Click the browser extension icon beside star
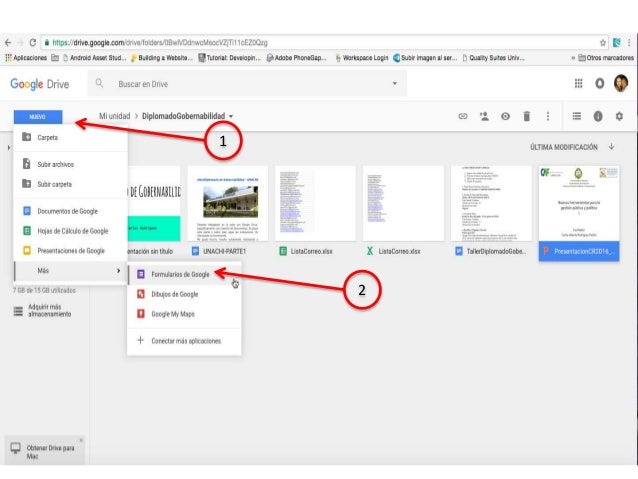This screenshot has width=638, height=479. pos(616,42)
